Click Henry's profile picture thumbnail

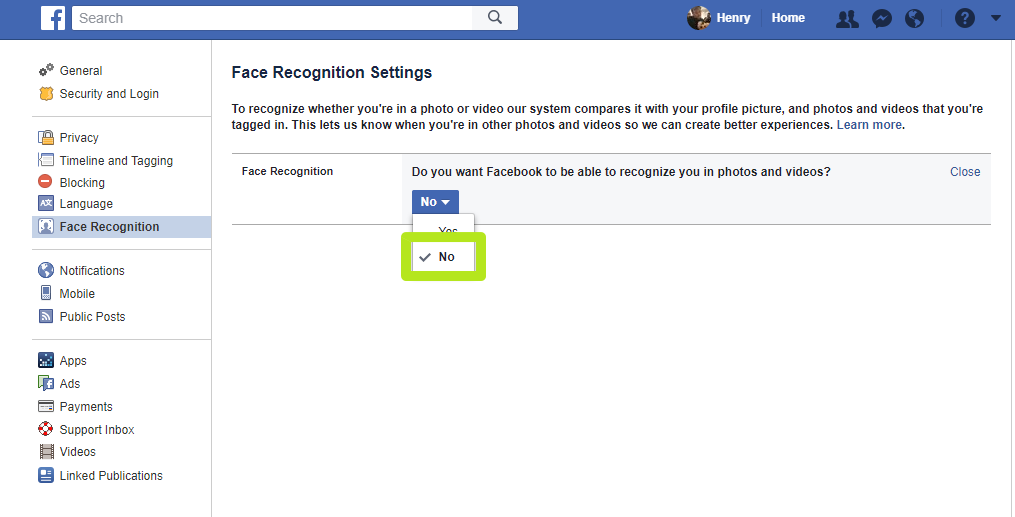699,18
